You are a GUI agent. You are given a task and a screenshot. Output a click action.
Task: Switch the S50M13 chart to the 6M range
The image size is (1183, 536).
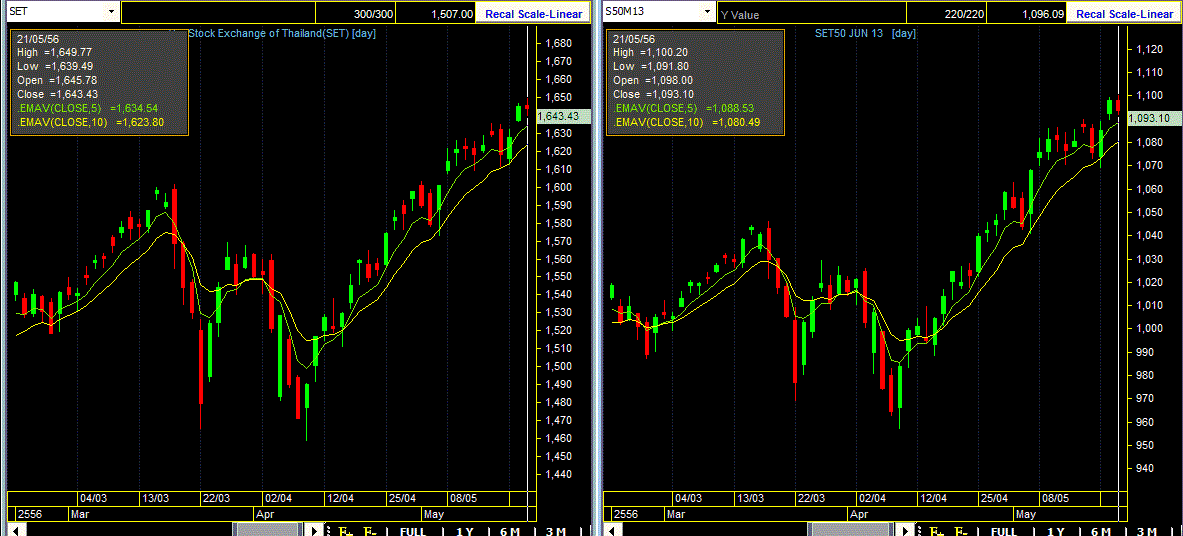(x=1102, y=531)
